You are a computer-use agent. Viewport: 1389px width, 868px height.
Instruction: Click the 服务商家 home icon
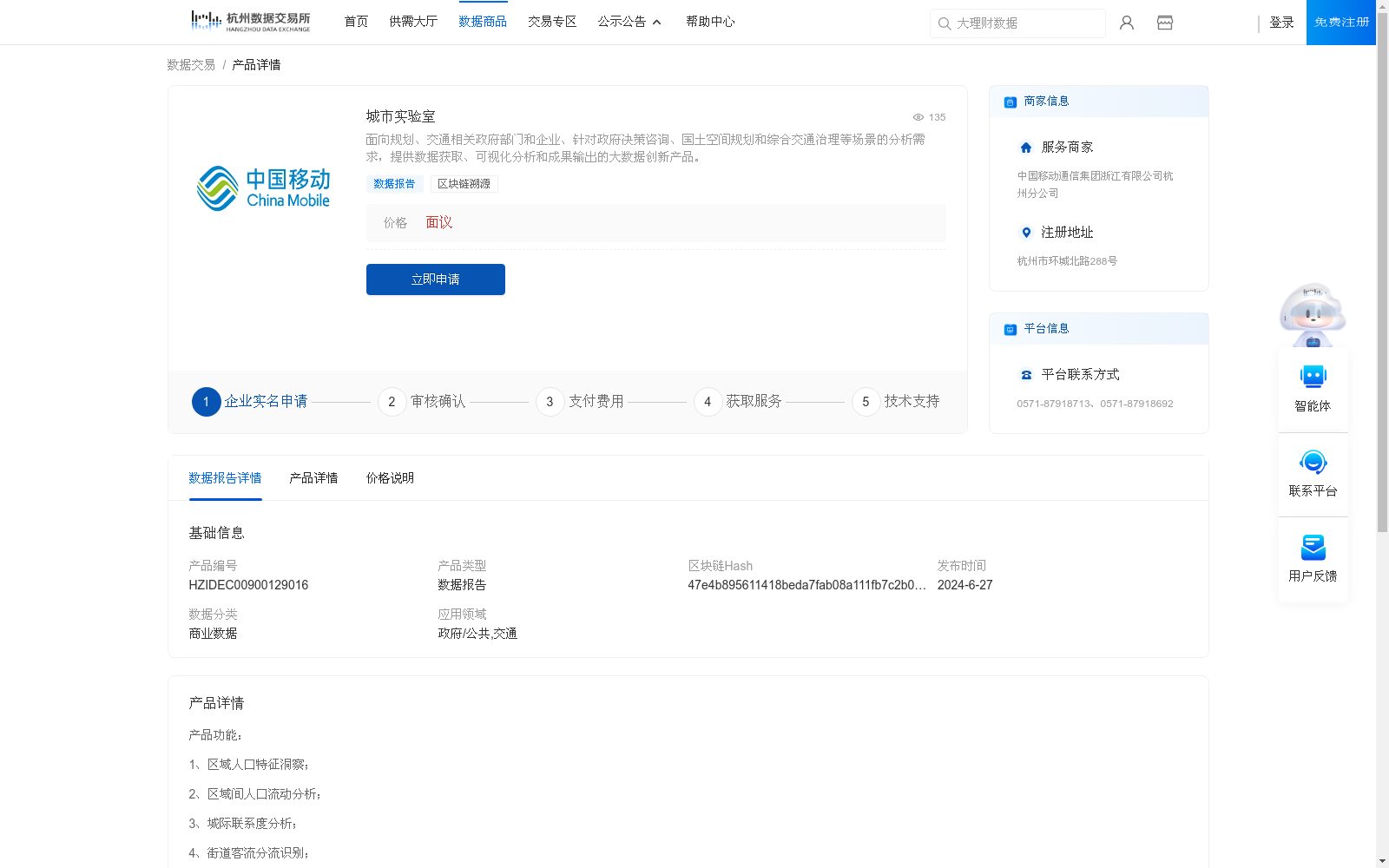[1026, 148]
